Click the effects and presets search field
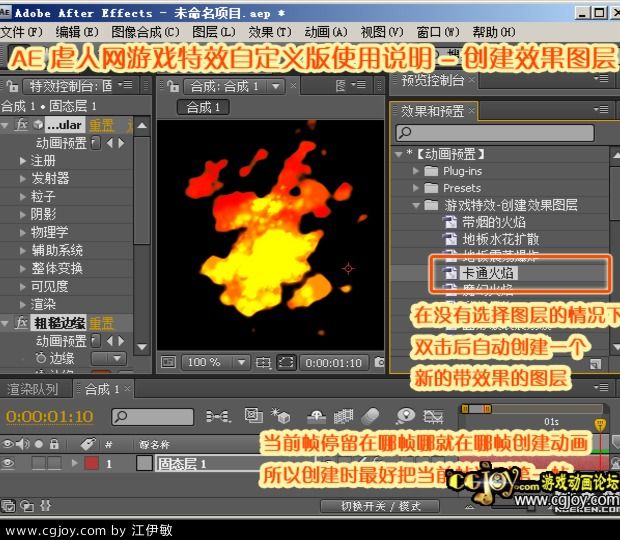Image resolution: width=620 pixels, height=540 pixels. [x=495, y=133]
